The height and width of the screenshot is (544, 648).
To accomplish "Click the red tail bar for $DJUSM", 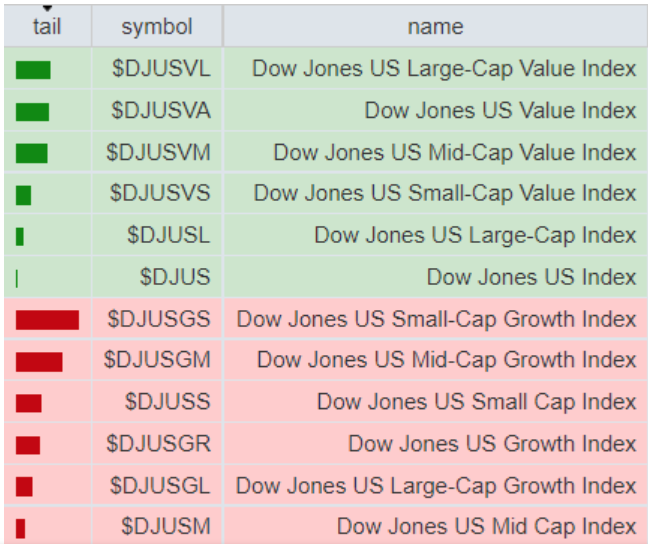I will [21, 528].
